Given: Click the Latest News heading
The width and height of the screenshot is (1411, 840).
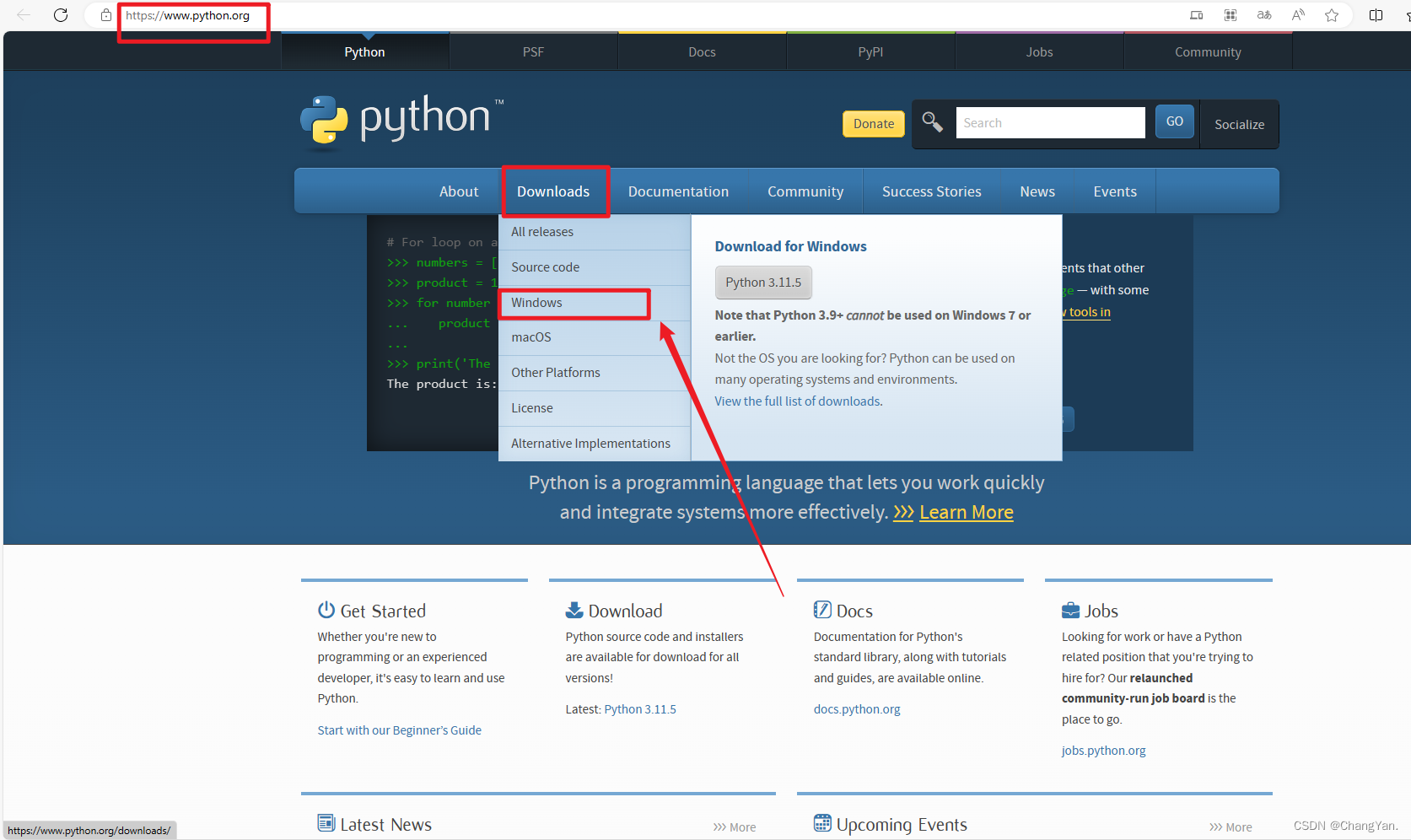Looking at the screenshot, I should [386, 824].
